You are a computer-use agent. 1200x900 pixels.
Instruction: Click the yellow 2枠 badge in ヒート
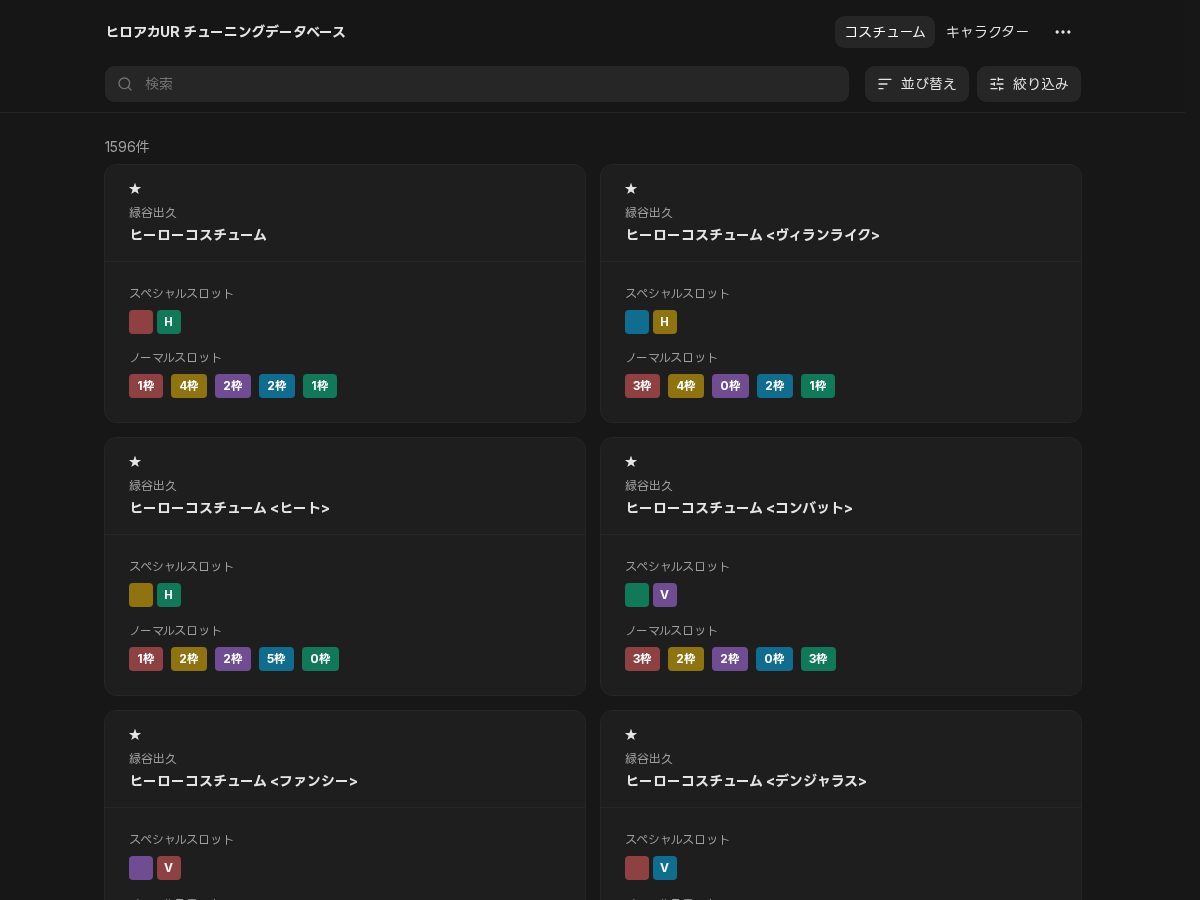[x=189, y=659]
